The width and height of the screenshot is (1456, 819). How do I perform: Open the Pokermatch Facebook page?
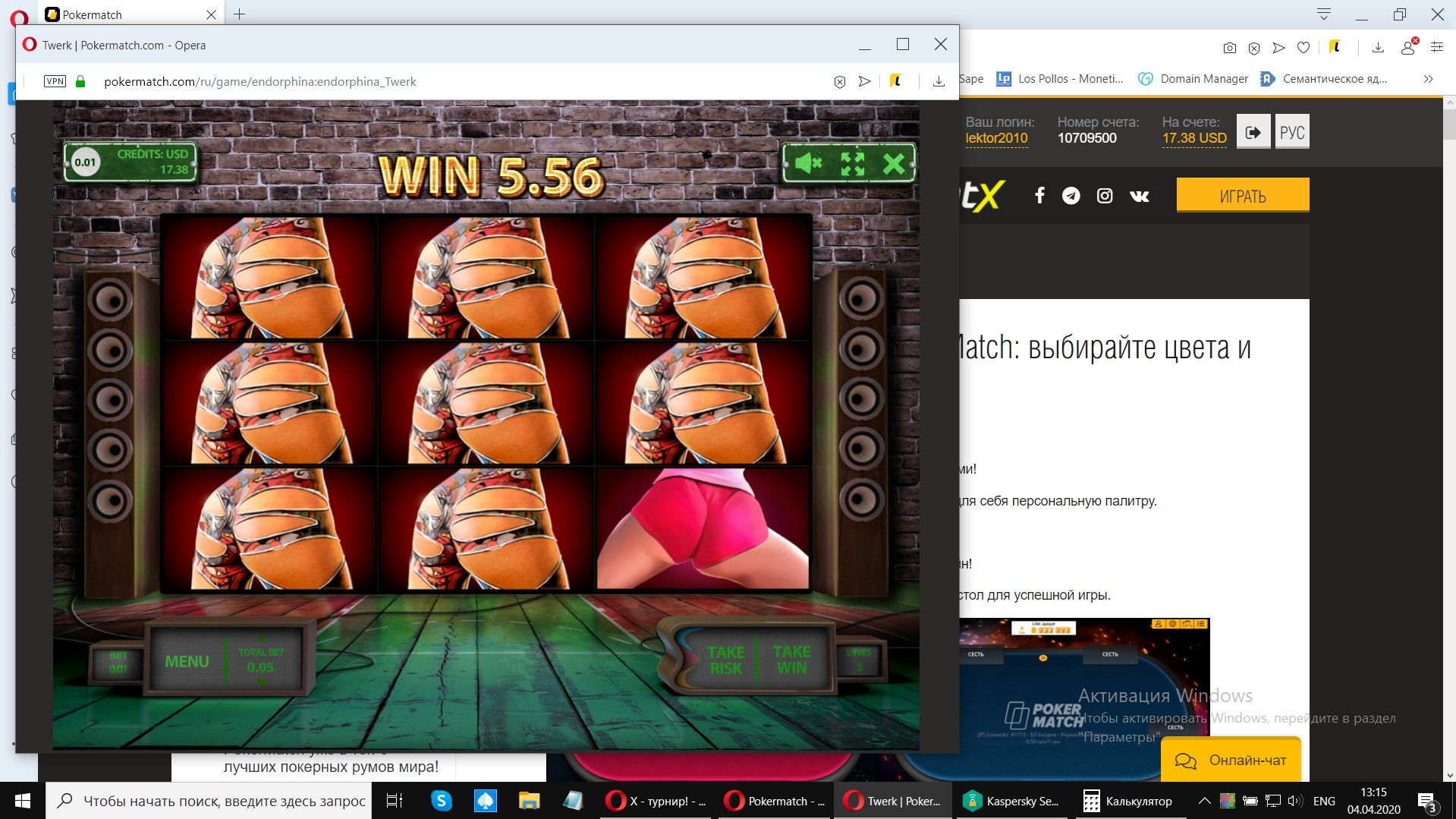coord(1039,196)
